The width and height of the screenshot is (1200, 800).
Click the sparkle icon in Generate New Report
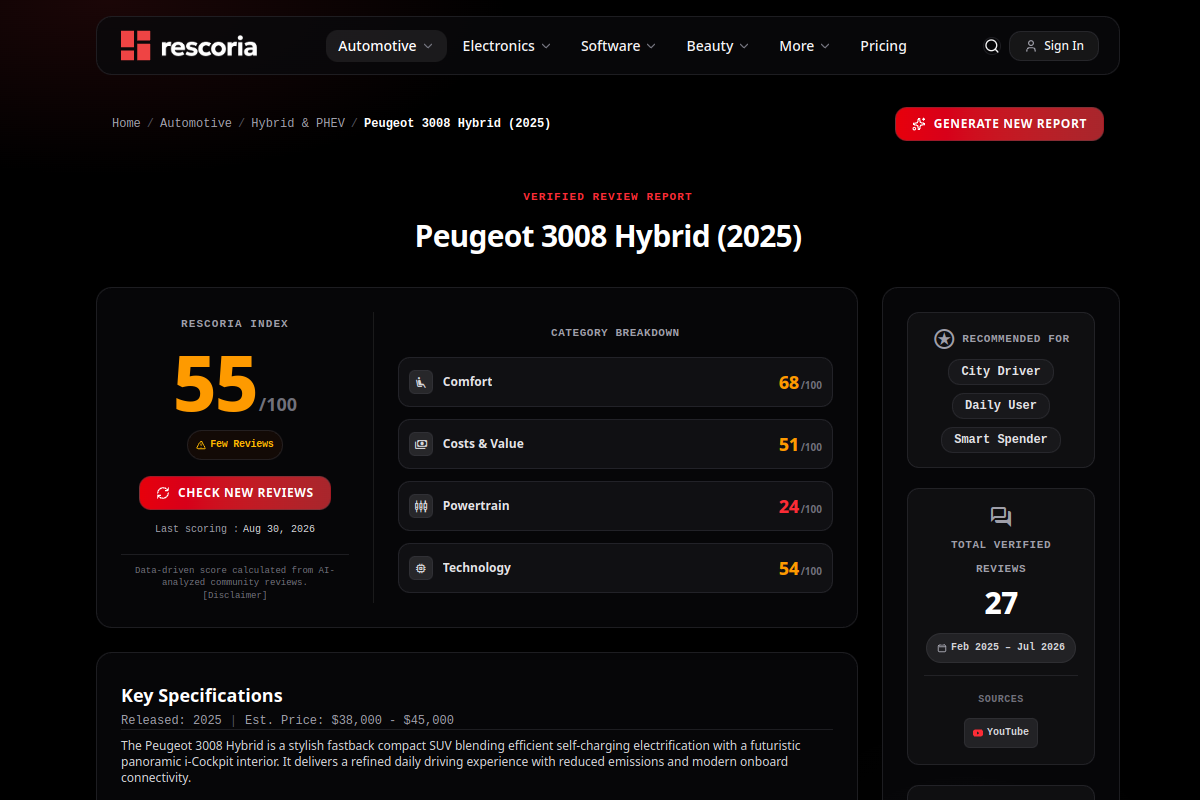[919, 124]
